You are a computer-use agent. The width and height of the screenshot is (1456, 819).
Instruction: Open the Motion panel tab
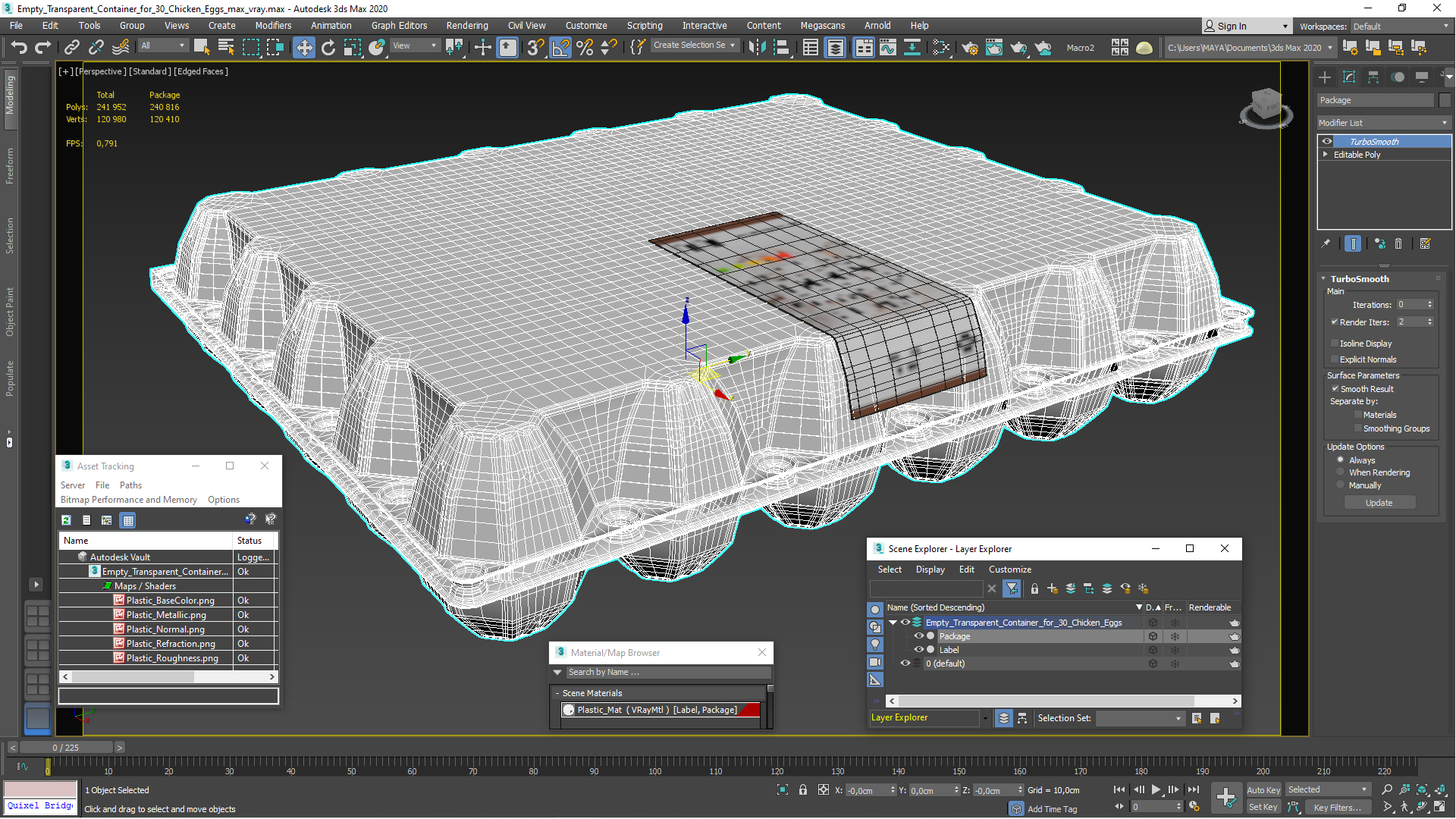pos(1398,77)
